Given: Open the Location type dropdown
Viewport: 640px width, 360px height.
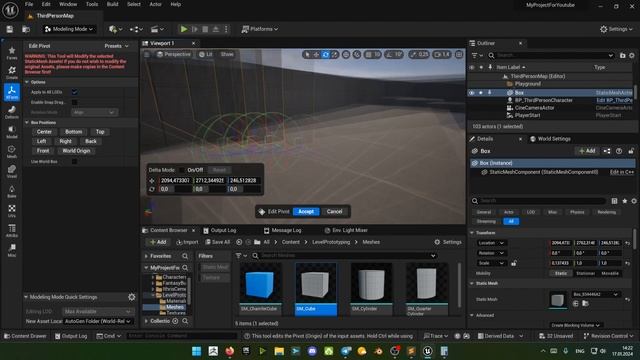Looking at the screenshot, I should 491,243.
